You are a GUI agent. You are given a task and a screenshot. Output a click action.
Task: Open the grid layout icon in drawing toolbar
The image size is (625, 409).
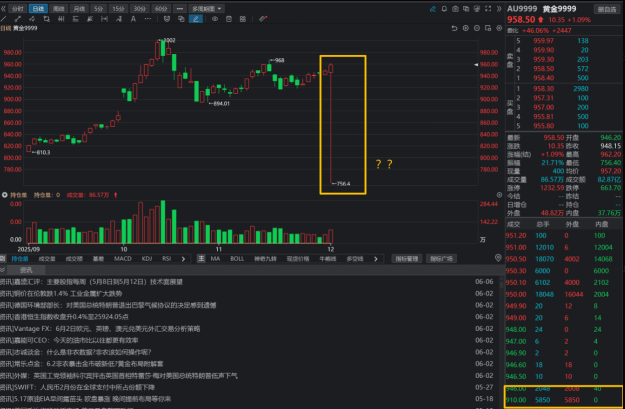coord(243,19)
